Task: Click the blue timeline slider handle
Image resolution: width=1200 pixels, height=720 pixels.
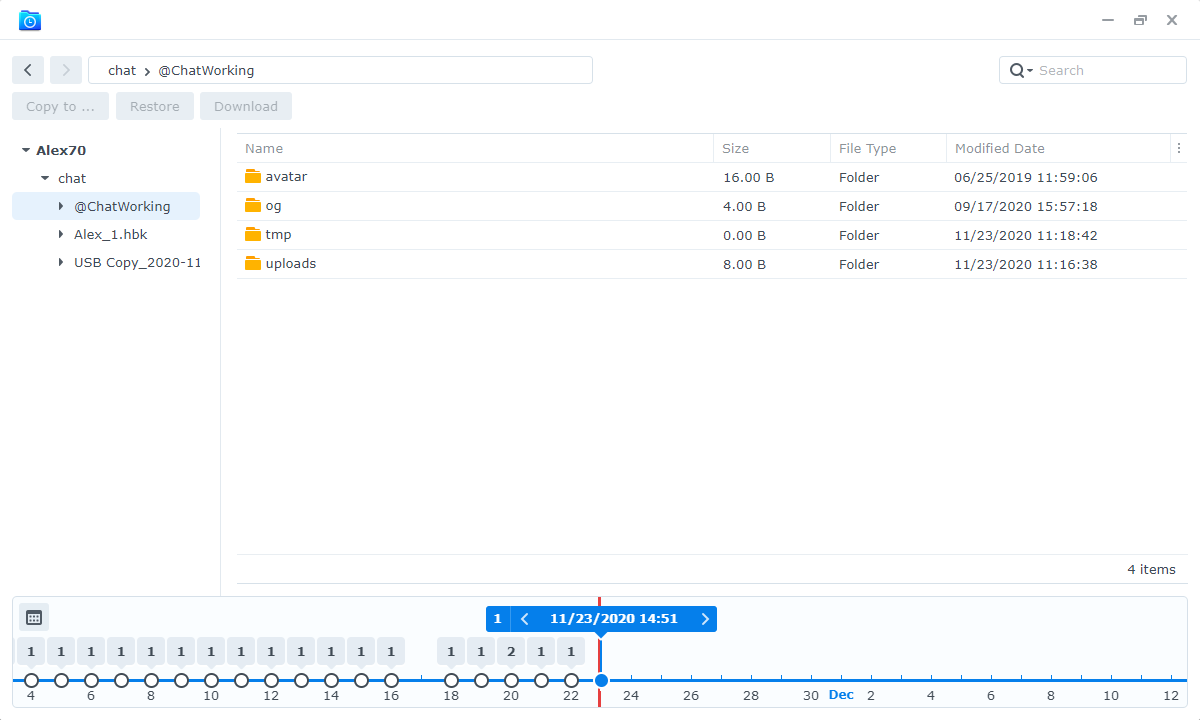Action: coord(601,680)
